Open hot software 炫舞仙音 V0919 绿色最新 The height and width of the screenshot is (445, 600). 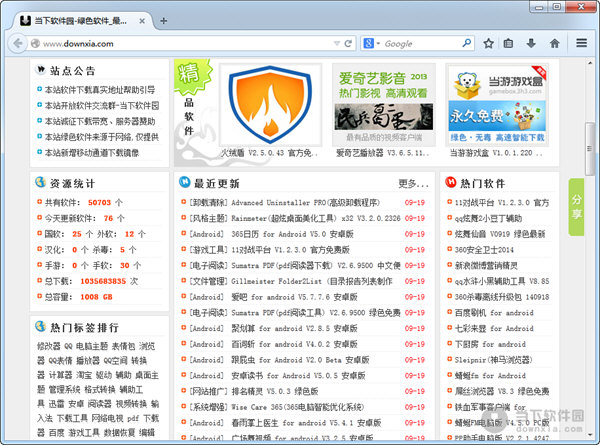500,234
